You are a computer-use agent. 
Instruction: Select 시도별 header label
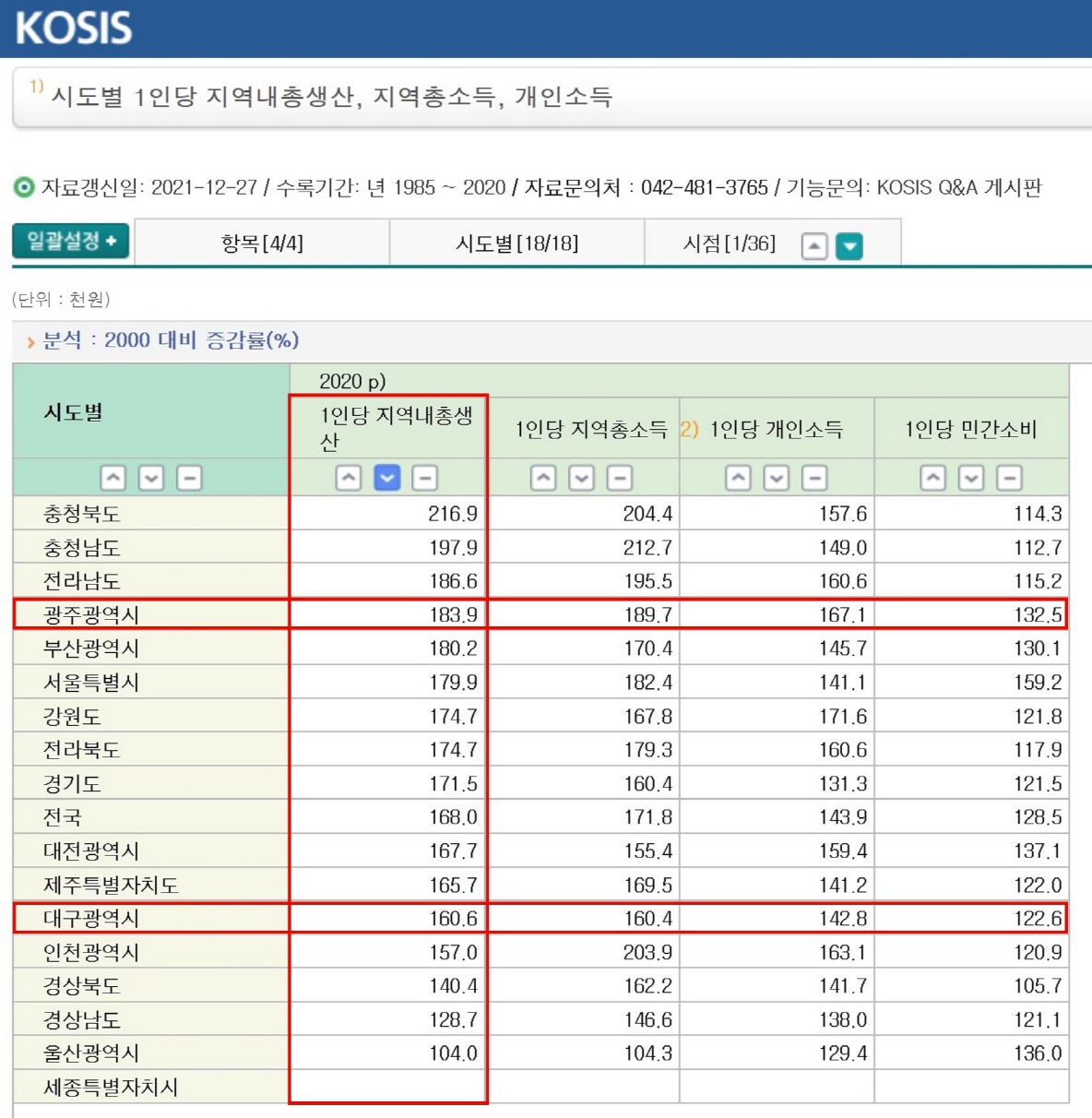pyautogui.click(x=73, y=412)
